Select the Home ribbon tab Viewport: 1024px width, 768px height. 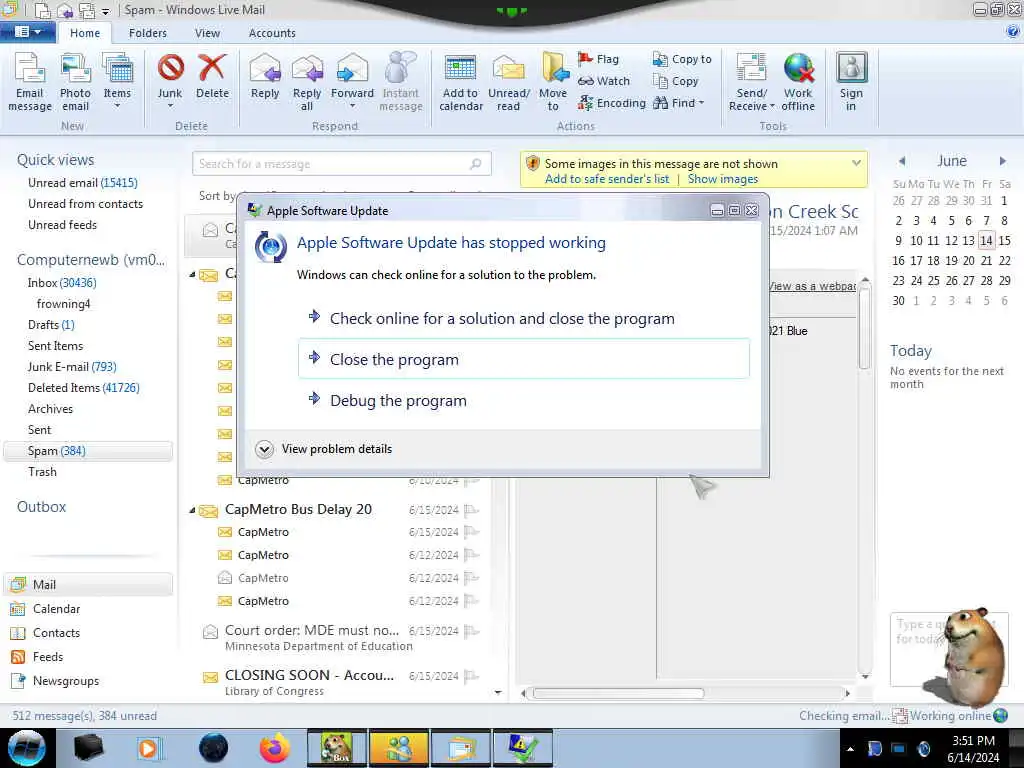[x=85, y=33]
